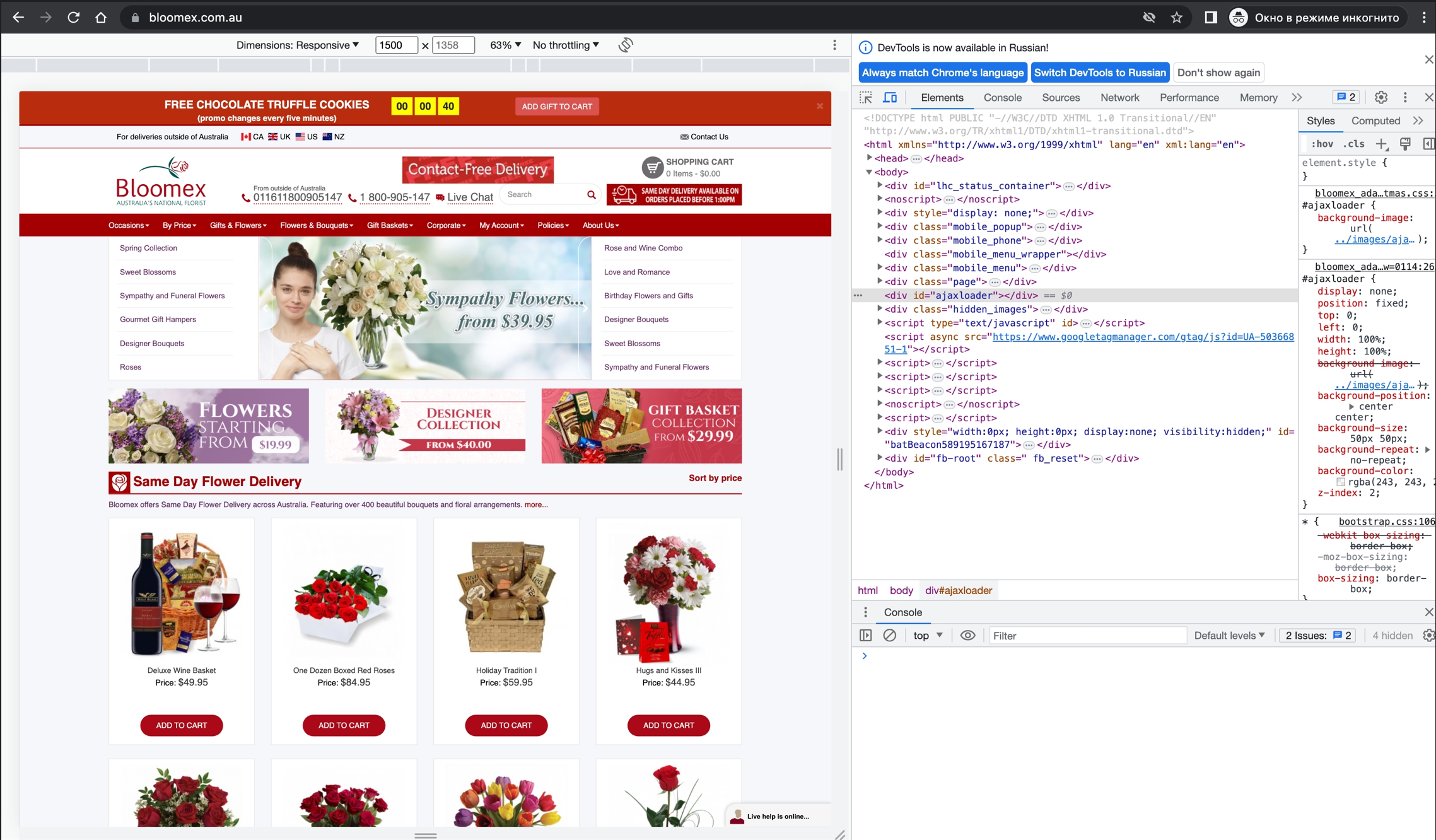Open the Gift Baskets menu
Viewport: 1436px width, 840px height.
390,225
